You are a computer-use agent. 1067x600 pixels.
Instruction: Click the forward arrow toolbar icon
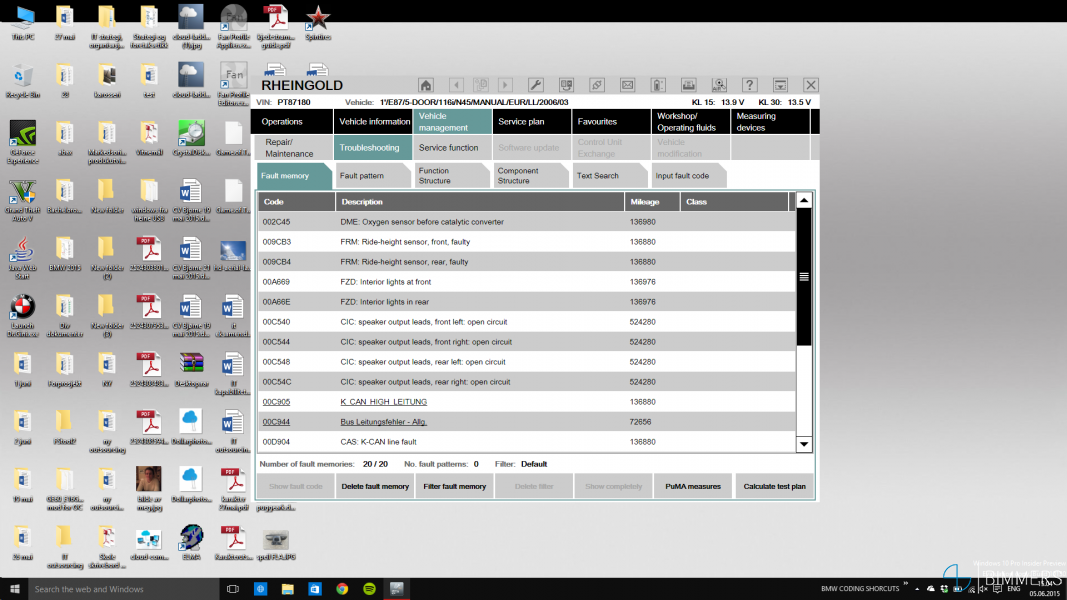(505, 85)
